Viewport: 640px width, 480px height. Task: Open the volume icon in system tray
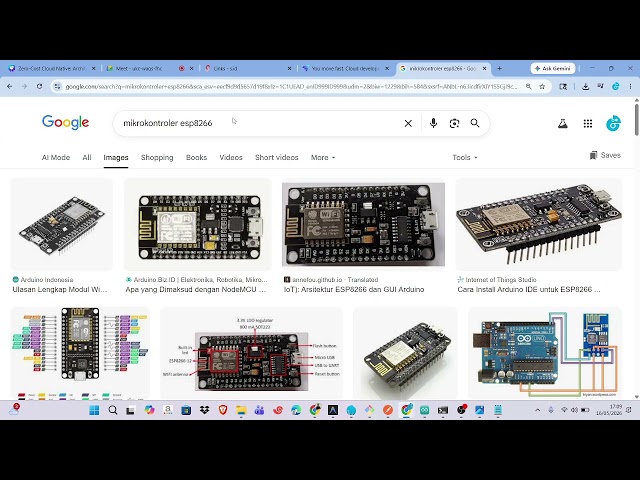(574, 410)
